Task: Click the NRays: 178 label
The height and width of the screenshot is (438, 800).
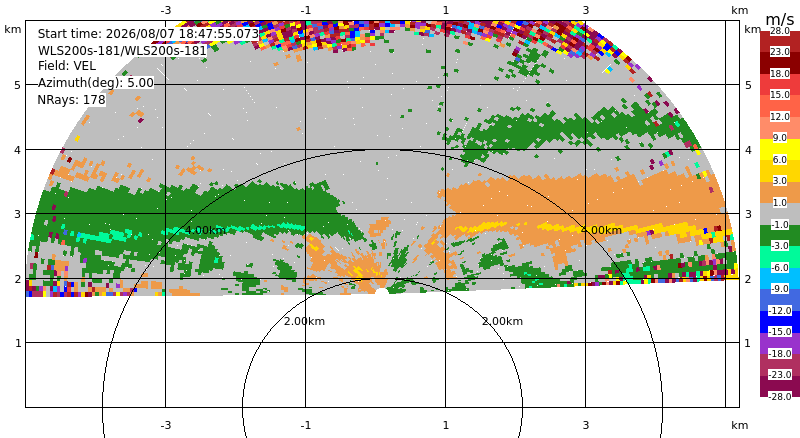Action: click(x=71, y=100)
